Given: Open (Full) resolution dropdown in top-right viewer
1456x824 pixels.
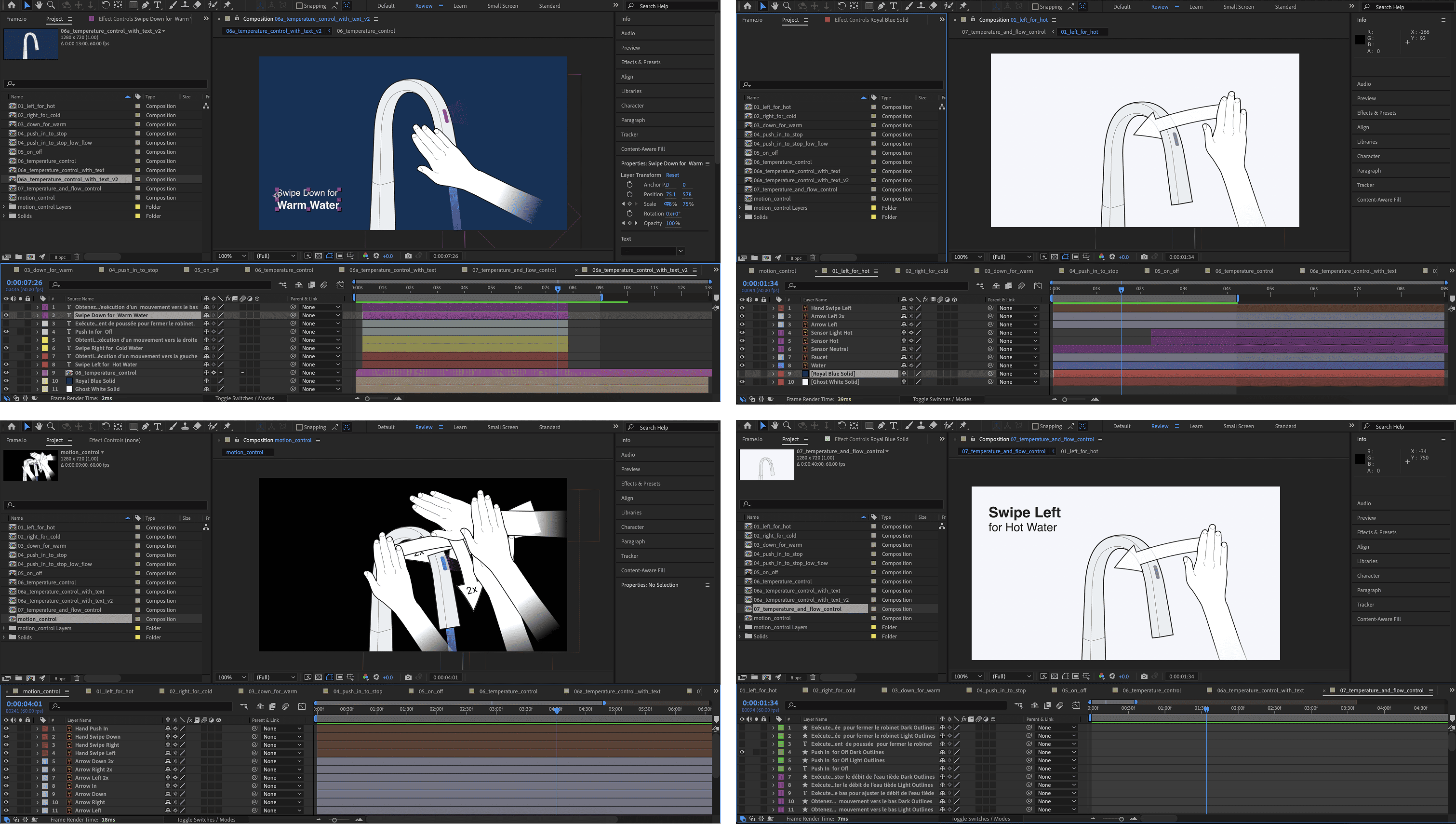Looking at the screenshot, I should click(x=1012, y=257).
